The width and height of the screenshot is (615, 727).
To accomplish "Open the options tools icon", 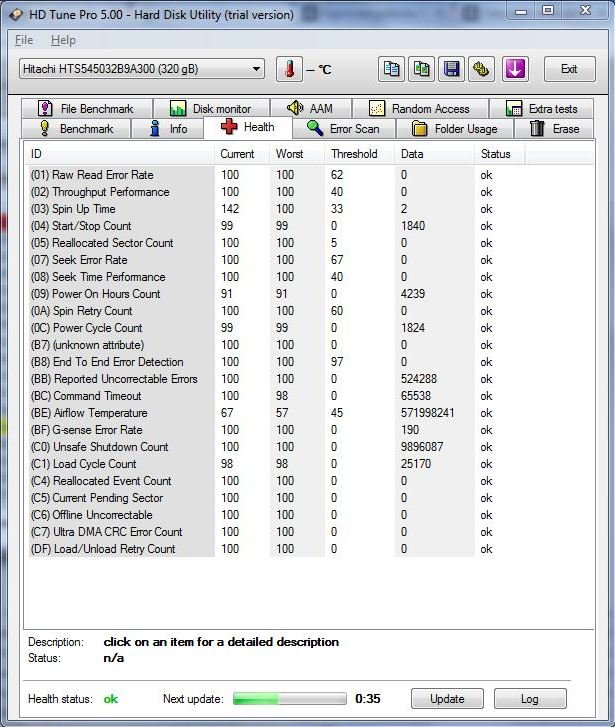I will [481, 70].
